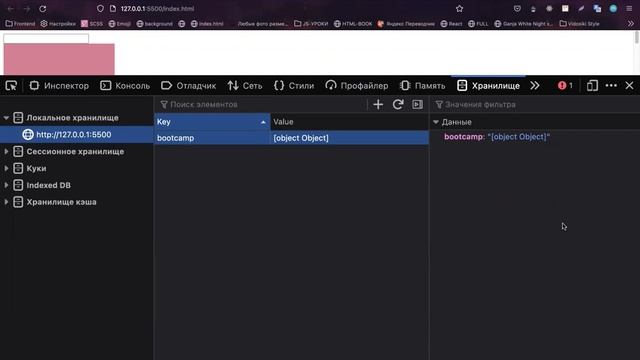Switch to the Профайлер tab
The width and height of the screenshot is (640, 360).
coord(357,86)
